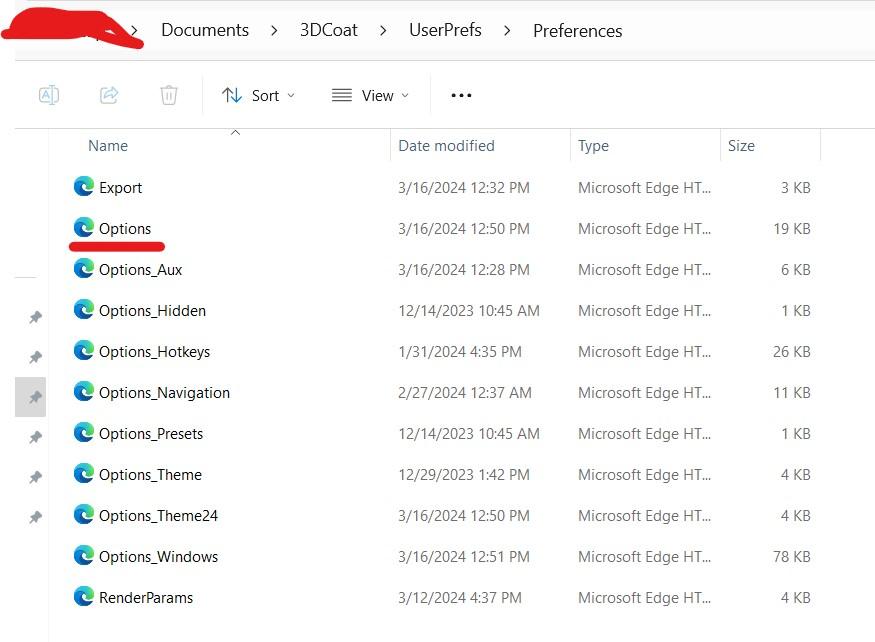Viewport: 875px width, 642px height.
Task: Click the Delete trash can icon
Action: [x=169, y=95]
